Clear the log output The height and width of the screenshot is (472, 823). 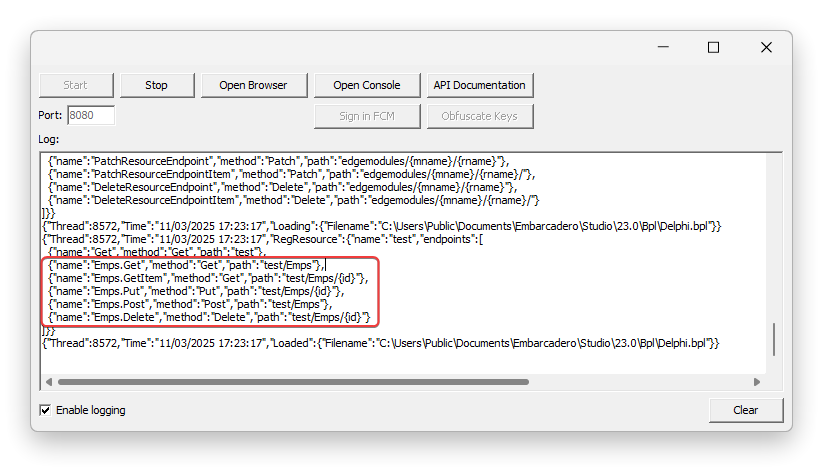point(746,410)
